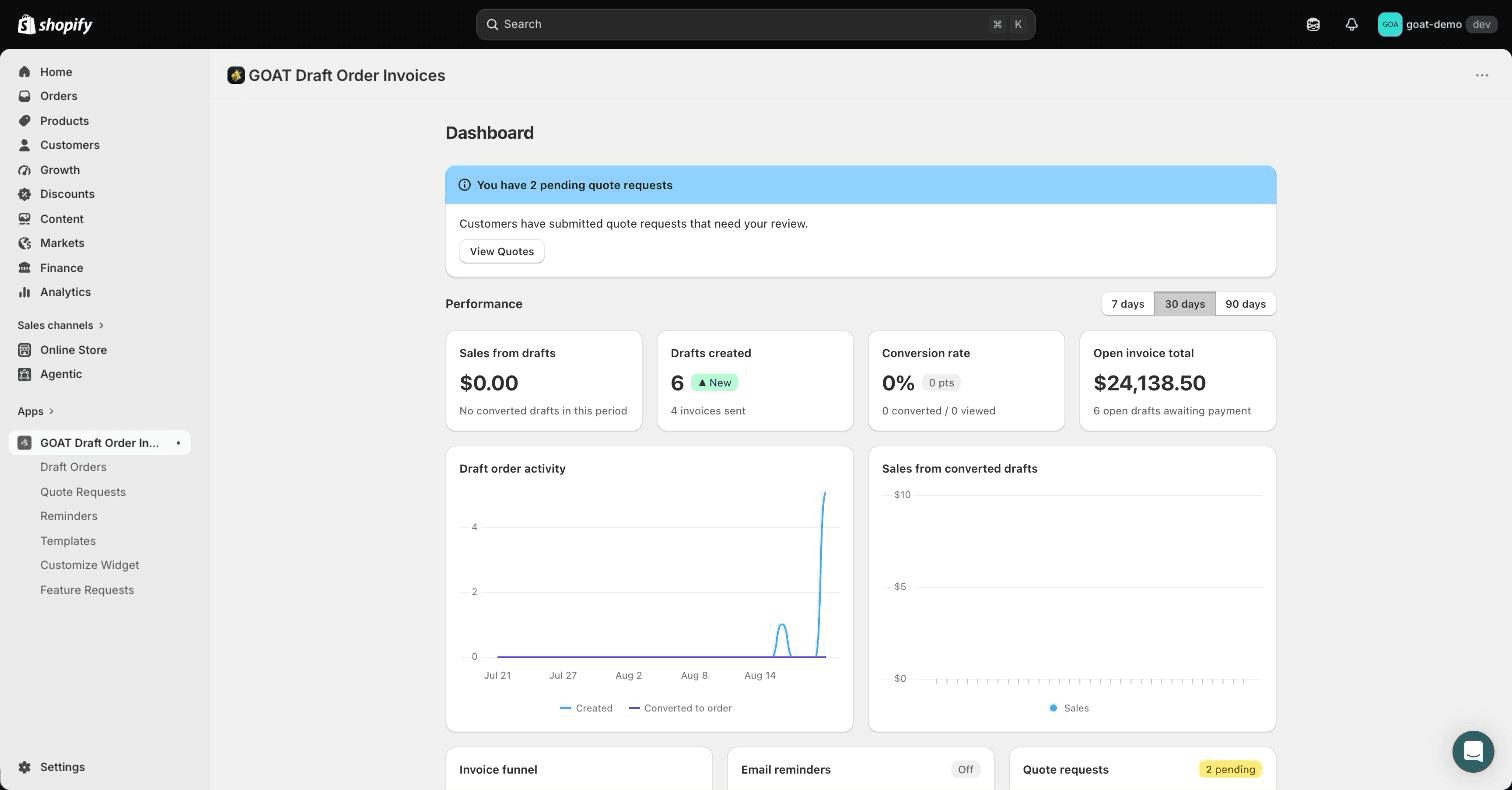Click the Discounts badge icon
The height and width of the screenshot is (790, 1512).
coord(25,194)
